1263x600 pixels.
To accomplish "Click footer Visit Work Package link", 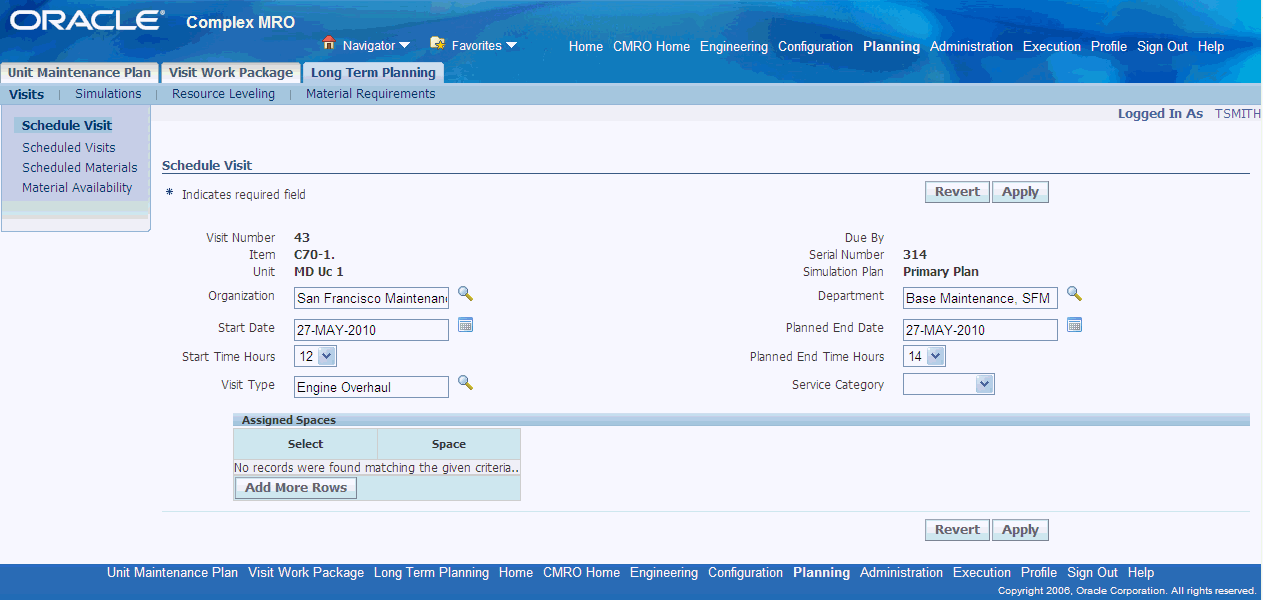I will [x=306, y=573].
